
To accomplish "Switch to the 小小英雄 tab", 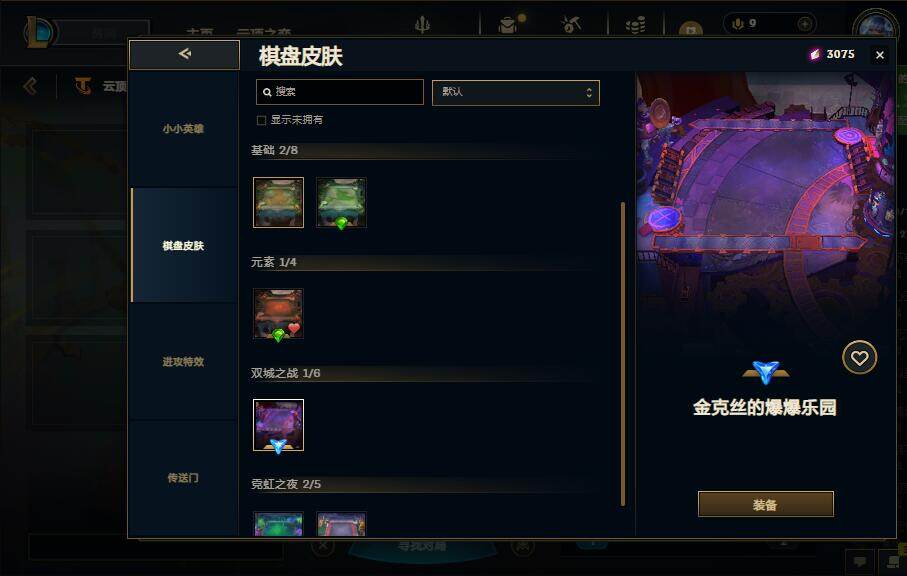I will coord(183,128).
